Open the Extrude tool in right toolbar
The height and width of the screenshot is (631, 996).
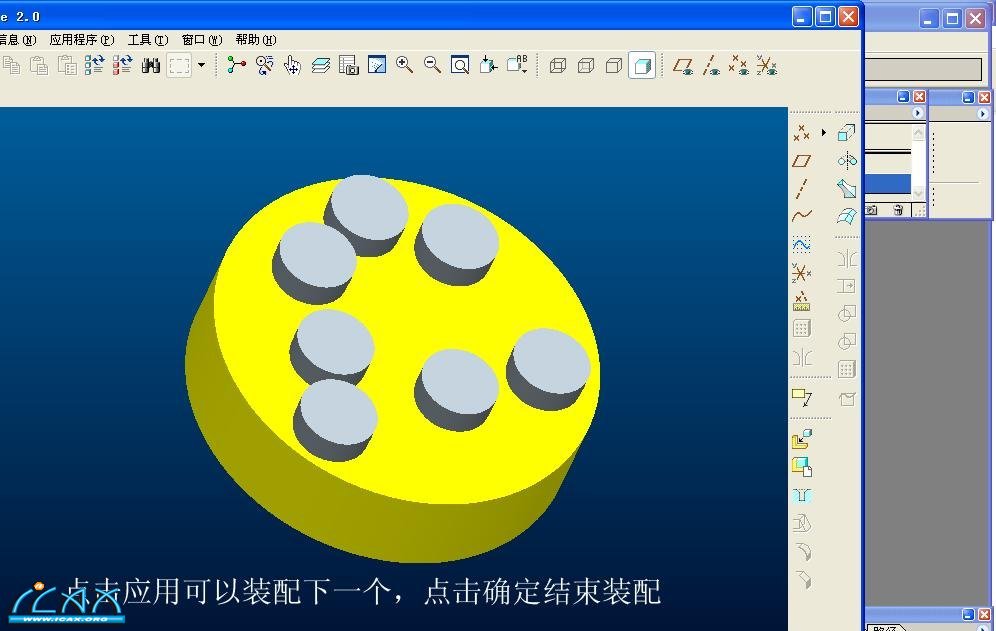[x=847, y=133]
